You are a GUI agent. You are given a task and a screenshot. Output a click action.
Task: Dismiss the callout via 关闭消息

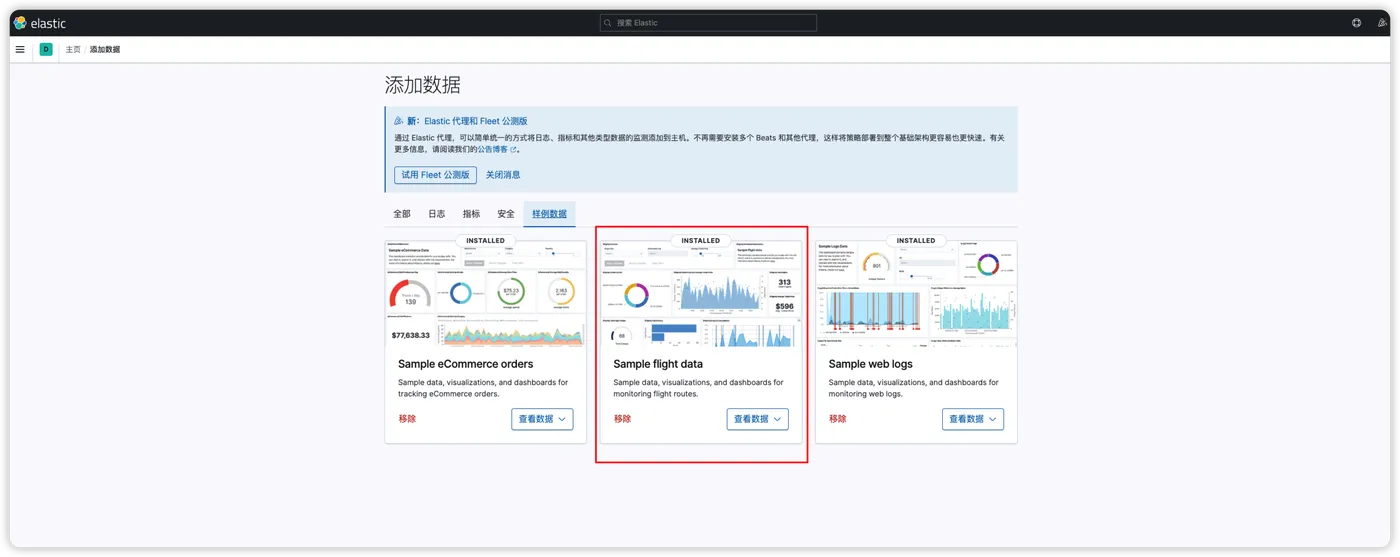coord(503,175)
